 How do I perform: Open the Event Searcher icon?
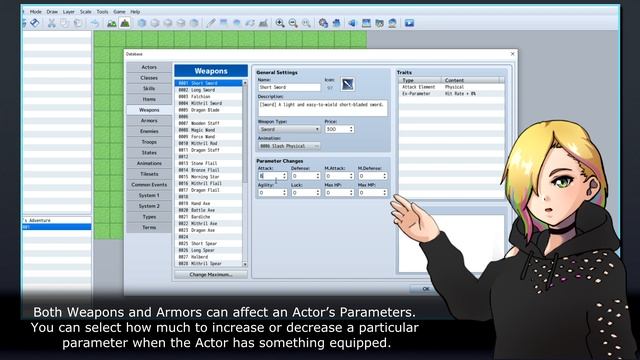point(366,23)
